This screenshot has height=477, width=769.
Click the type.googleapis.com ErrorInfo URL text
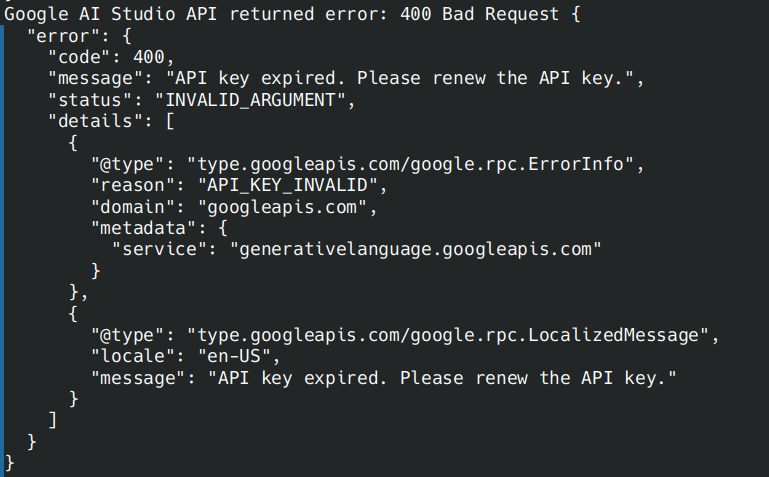tap(410, 164)
